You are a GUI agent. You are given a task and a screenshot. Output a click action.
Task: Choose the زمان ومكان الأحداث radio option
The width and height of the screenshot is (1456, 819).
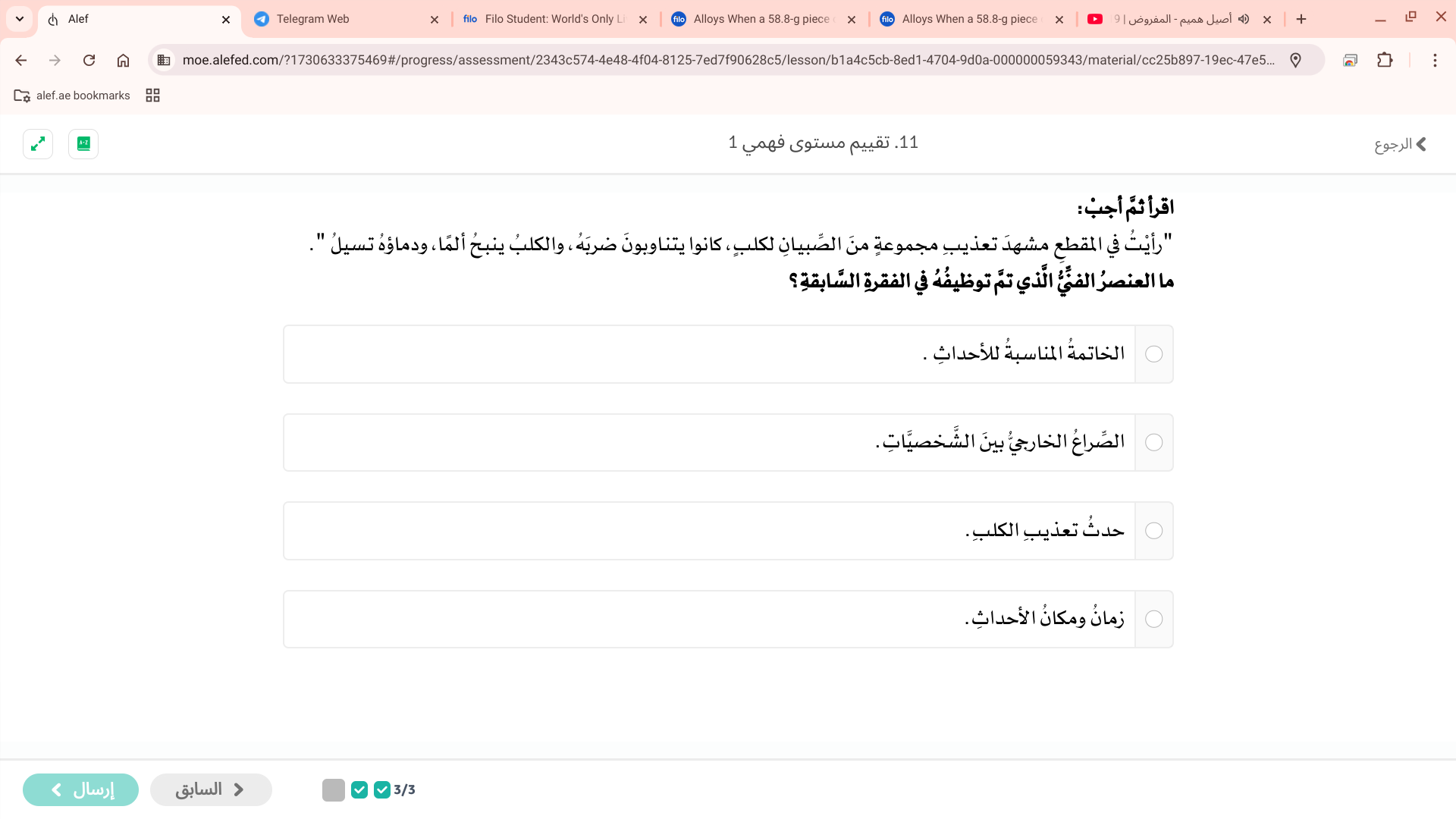coord(1153,620)
